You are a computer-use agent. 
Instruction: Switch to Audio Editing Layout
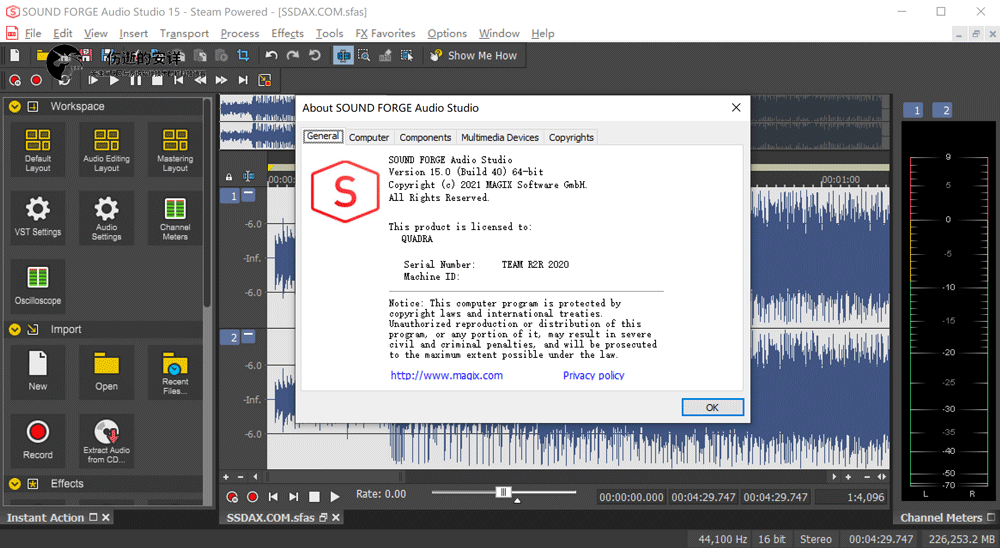[107, 150]
